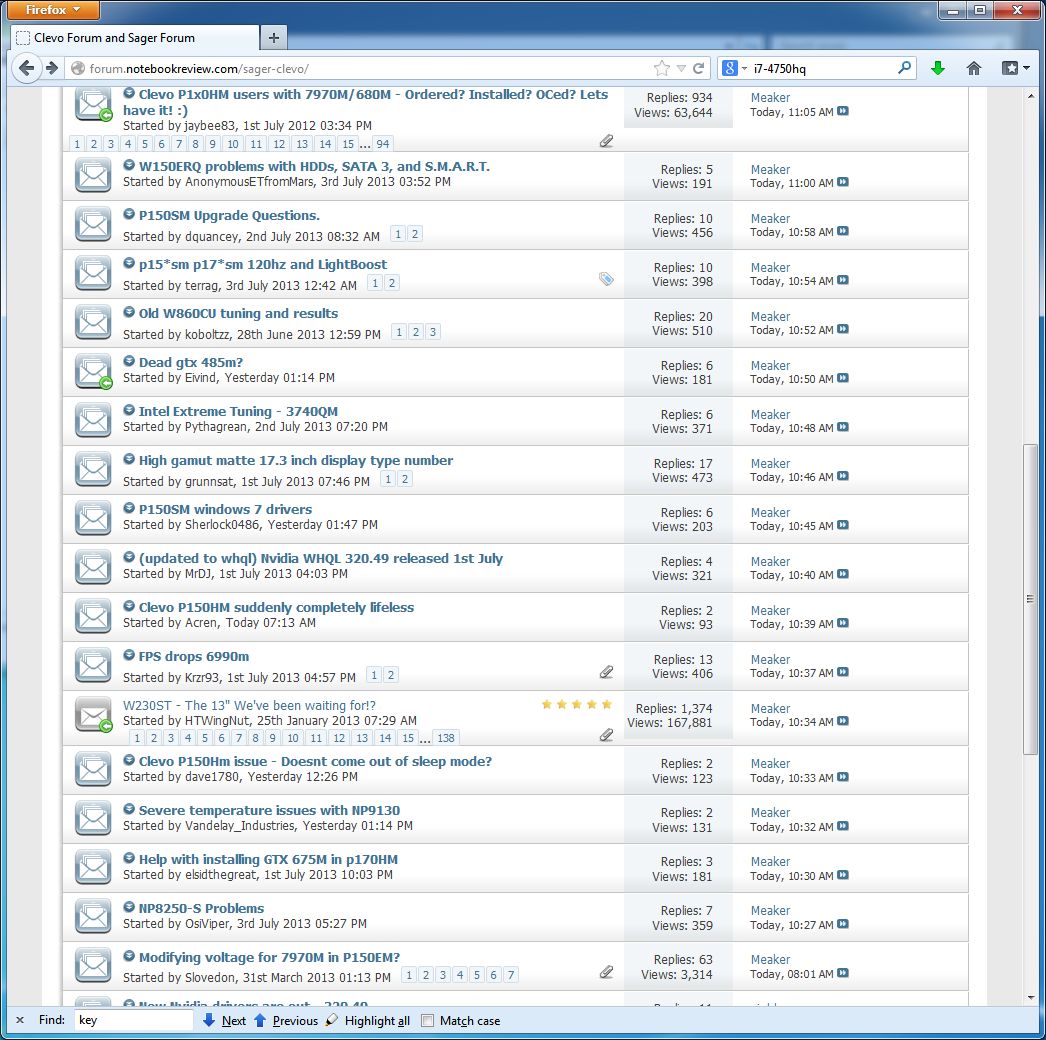This screenshot has height=1040, width=1046.
Task: Click thread status icon for NP8250-S Problems
Action: click(93, 917)
